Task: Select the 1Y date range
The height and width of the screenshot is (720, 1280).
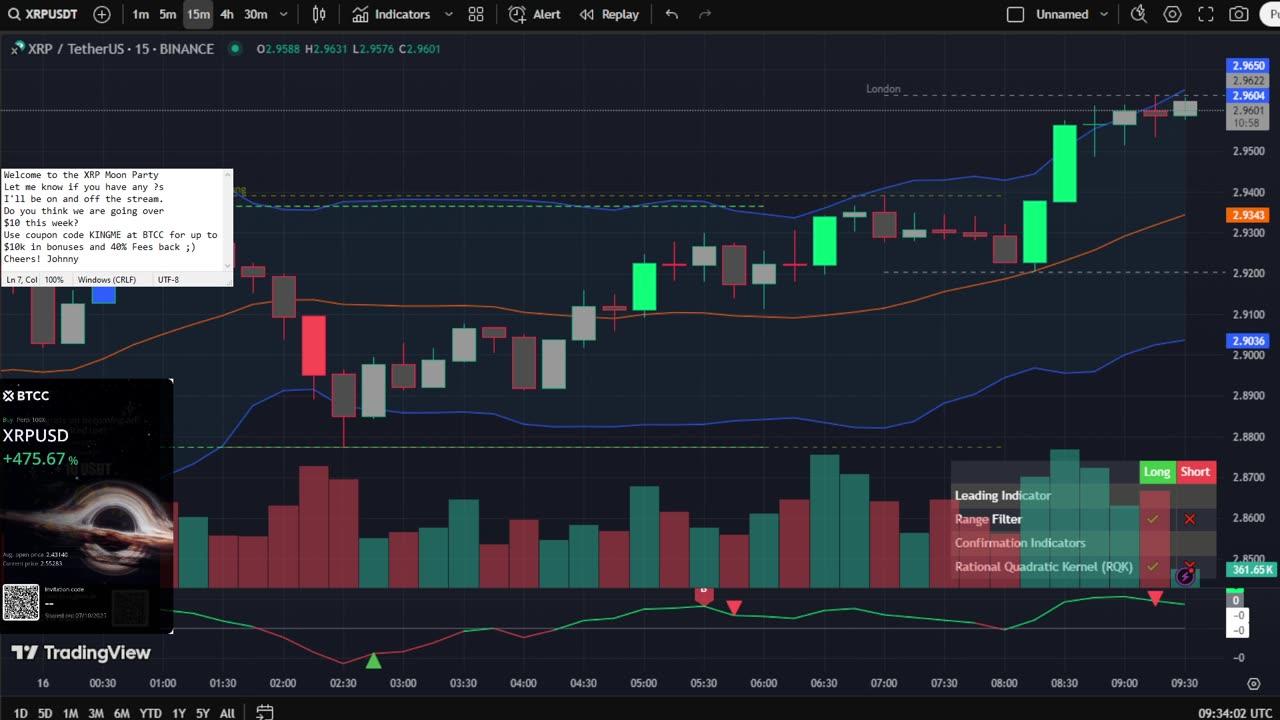Action: pos(178,713)
